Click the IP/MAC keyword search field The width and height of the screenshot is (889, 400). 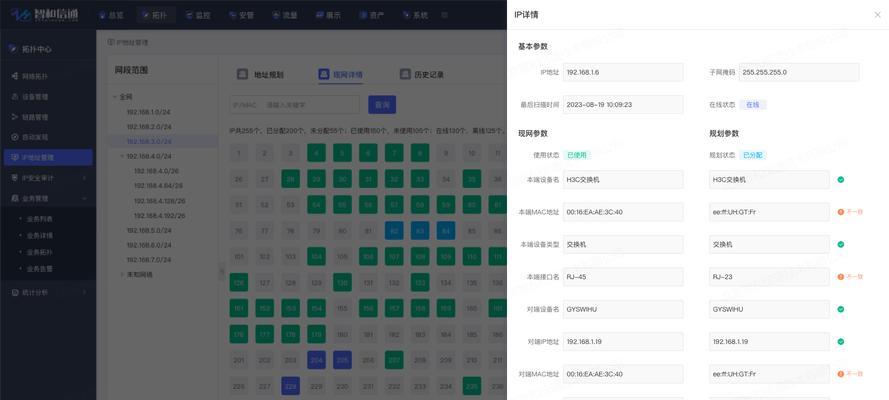(295, 105)
